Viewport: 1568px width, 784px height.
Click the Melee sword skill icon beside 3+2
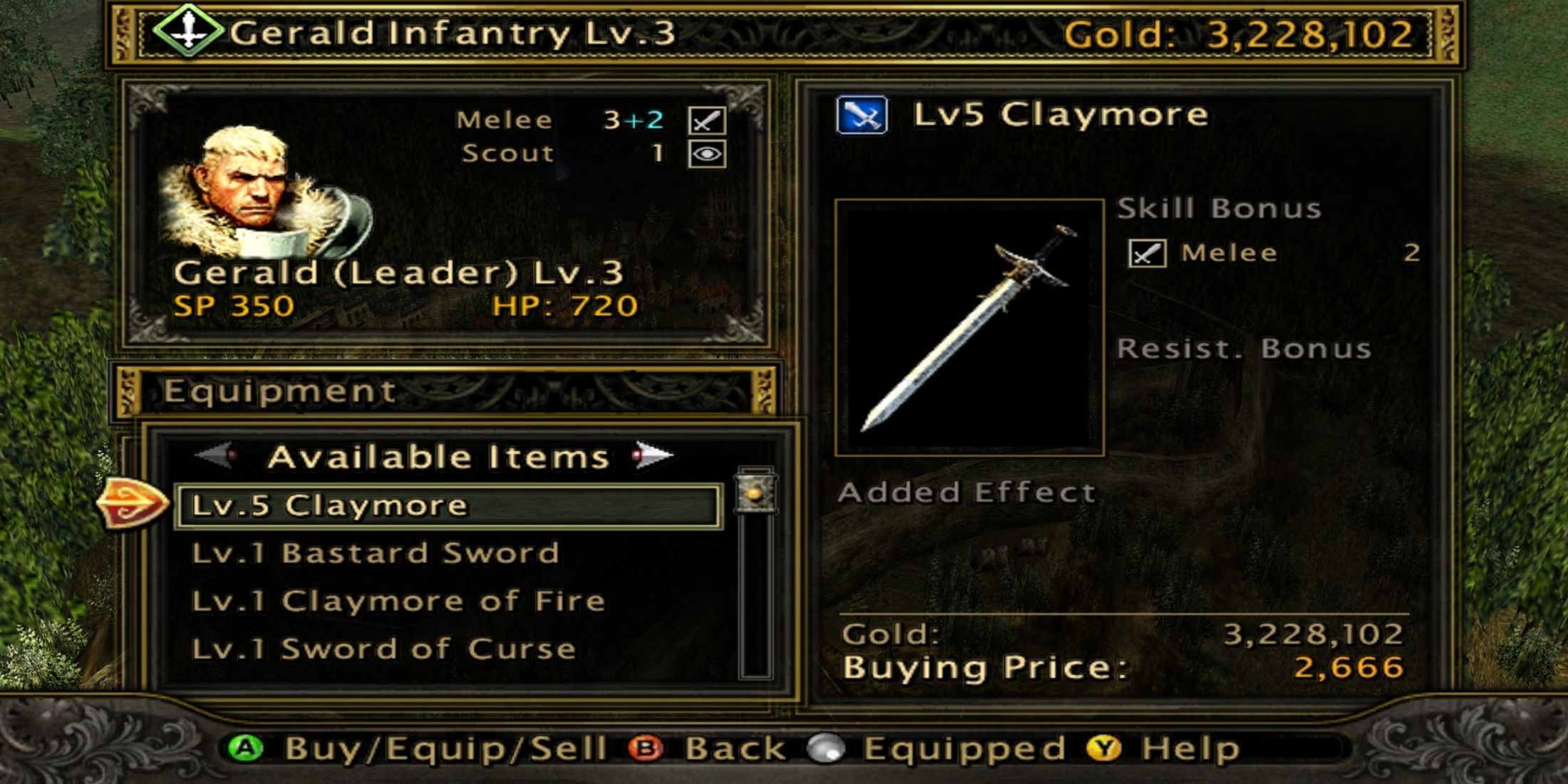click(x=707, y=120)
